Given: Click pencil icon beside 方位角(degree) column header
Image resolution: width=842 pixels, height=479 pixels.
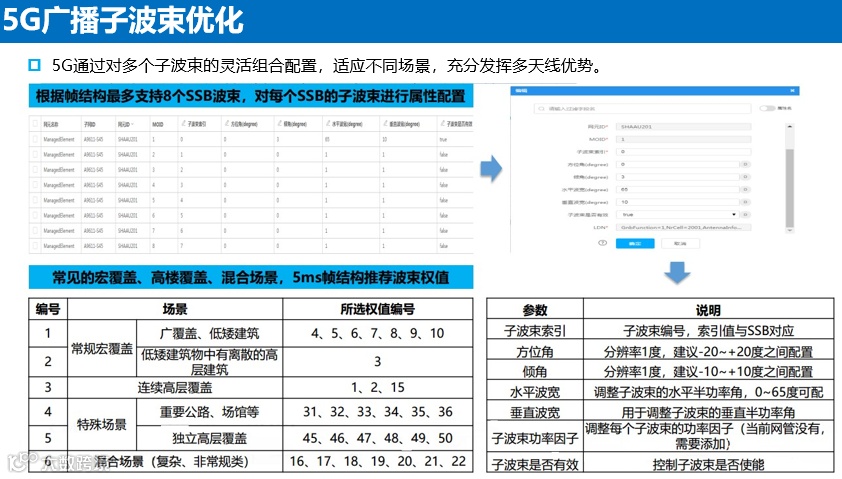Looking at the screenshot, I should [227, 124].
